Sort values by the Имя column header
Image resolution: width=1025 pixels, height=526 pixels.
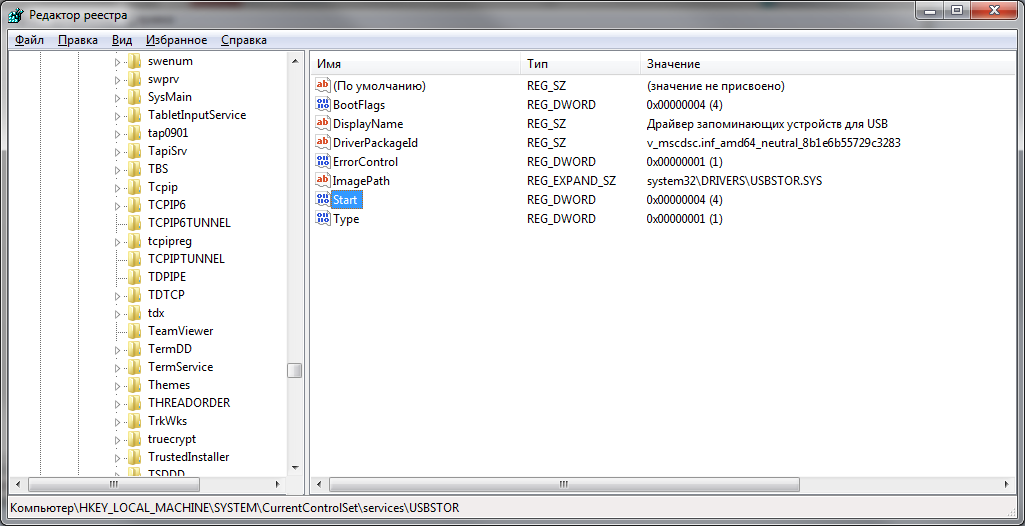coord(416,64)
